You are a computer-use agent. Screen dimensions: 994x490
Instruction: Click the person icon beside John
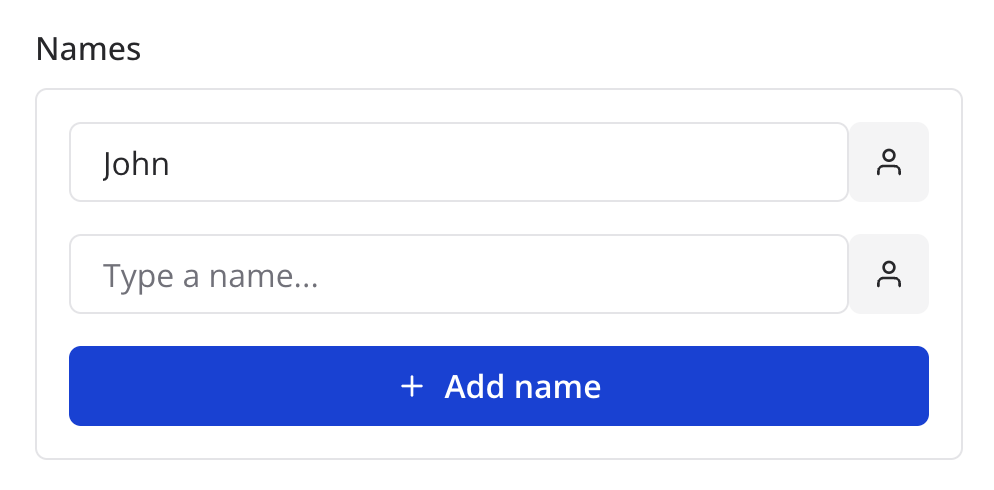pos(889,162)
